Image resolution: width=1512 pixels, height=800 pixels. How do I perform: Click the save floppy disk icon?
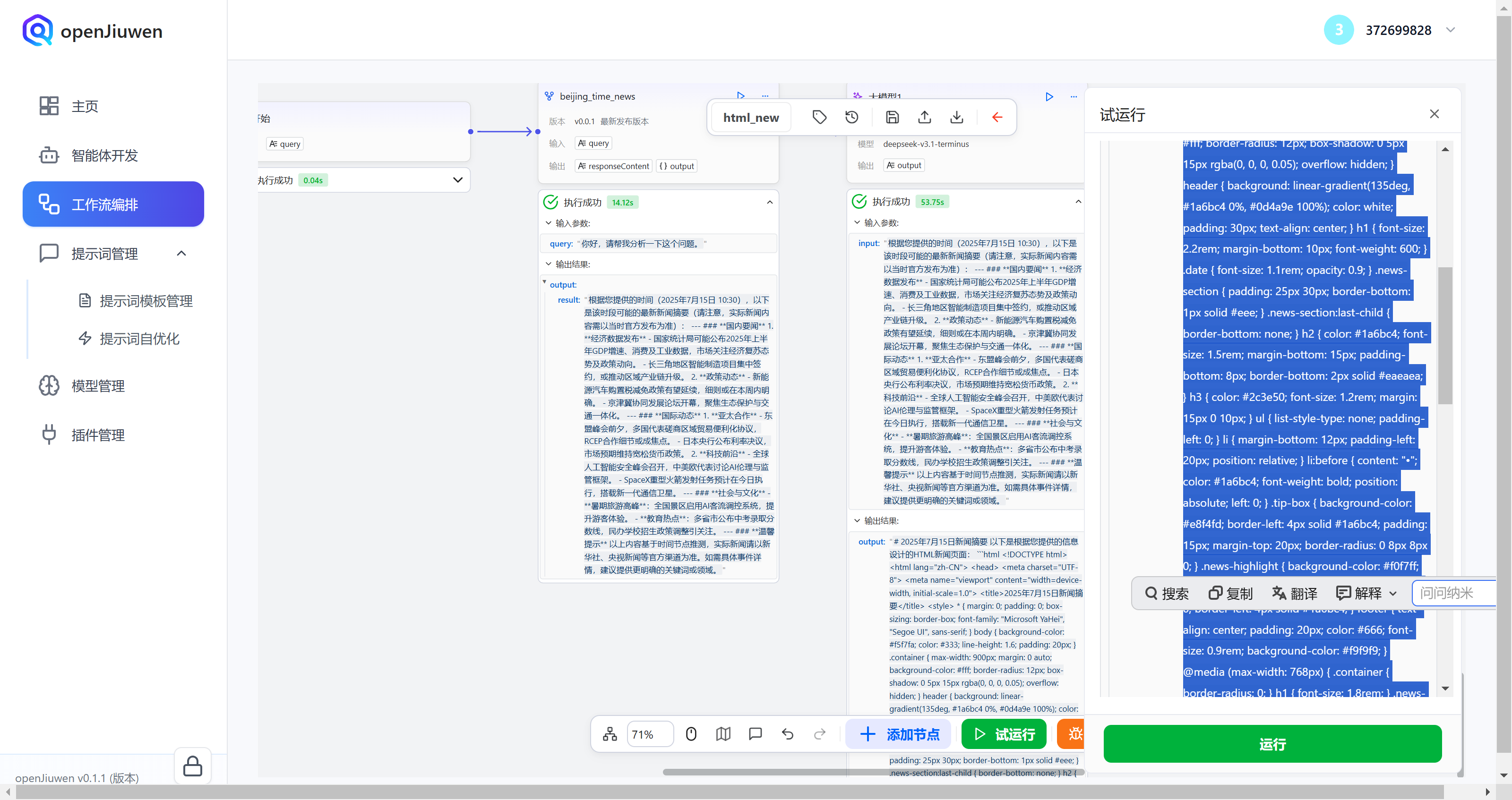coord(892,117)
